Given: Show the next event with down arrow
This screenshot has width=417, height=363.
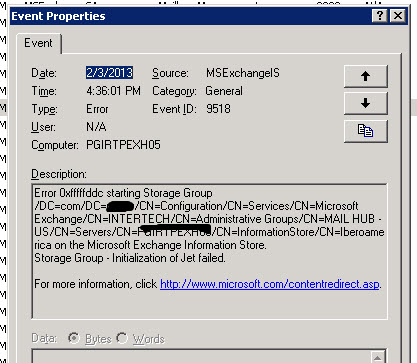Looking at the screenshot, I should tap(366, 103).
